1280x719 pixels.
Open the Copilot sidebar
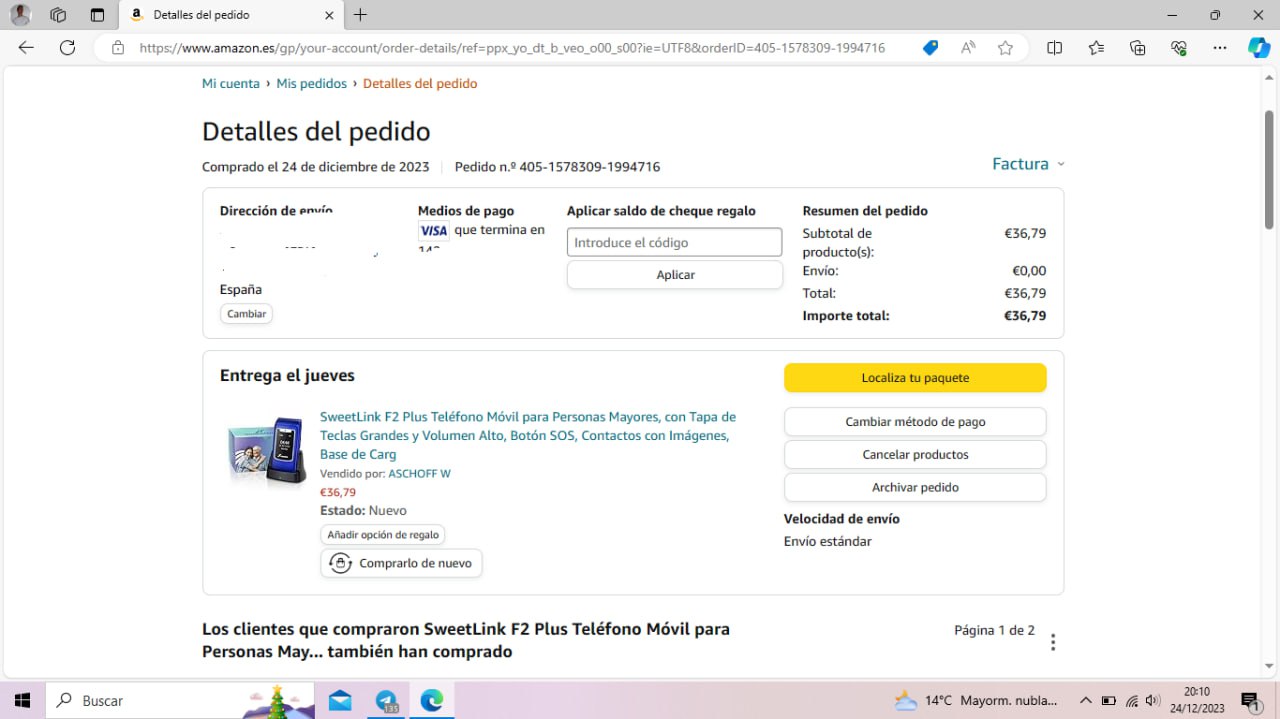tap(1259, 47)
